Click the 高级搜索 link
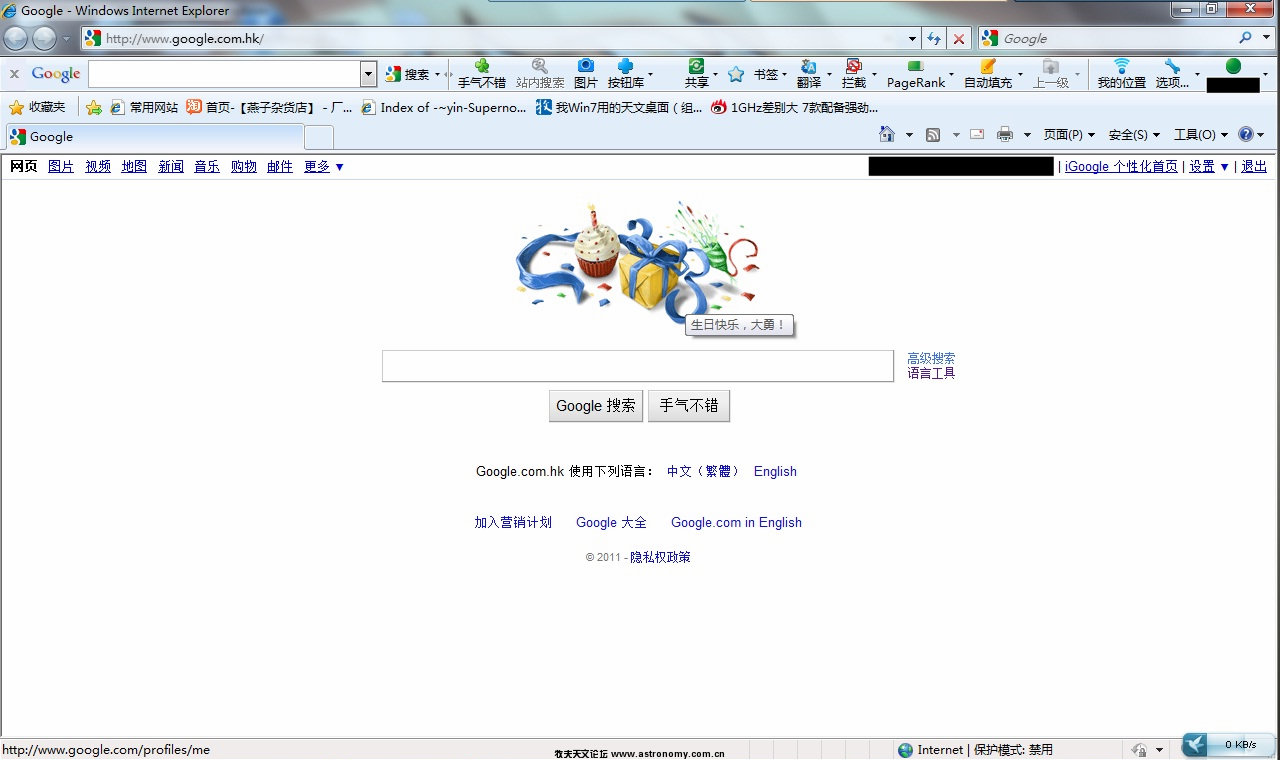1280x760 pixels. pyautogui.click(x=931, y=359)
